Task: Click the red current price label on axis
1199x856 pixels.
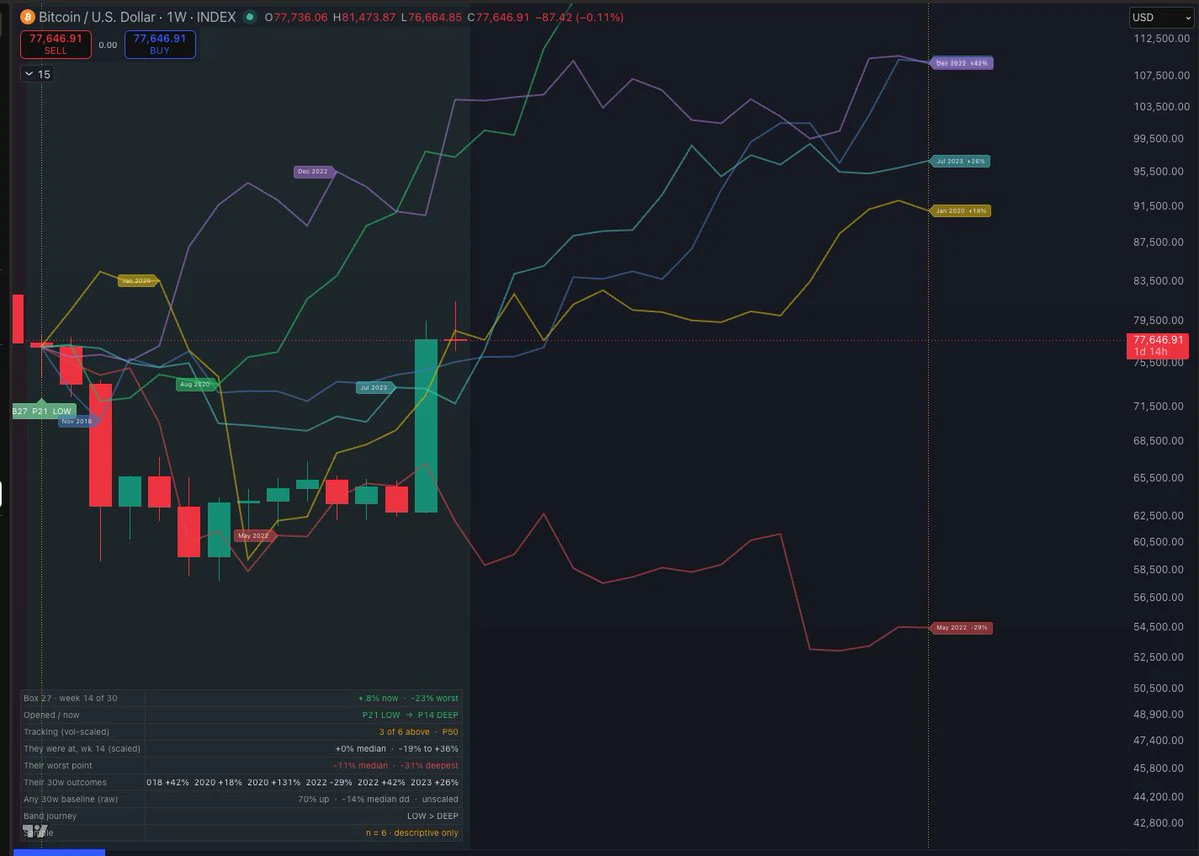Action: 1157,346
